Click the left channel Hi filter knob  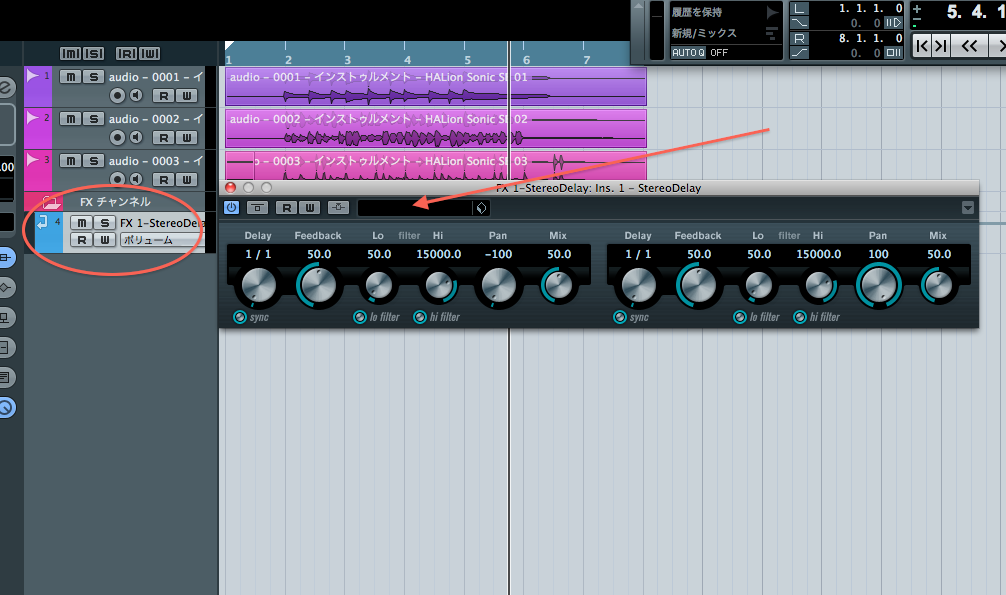click(x=439, y=285)
